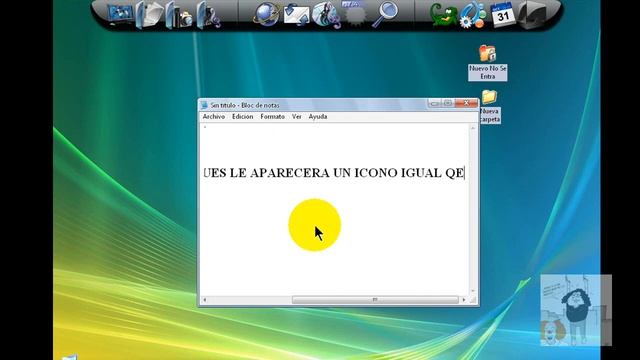Screen dimensions: 640x360
Task: Select the 'Nuevo No Se Entra' desktop folder
Action: tap(487, 62)
